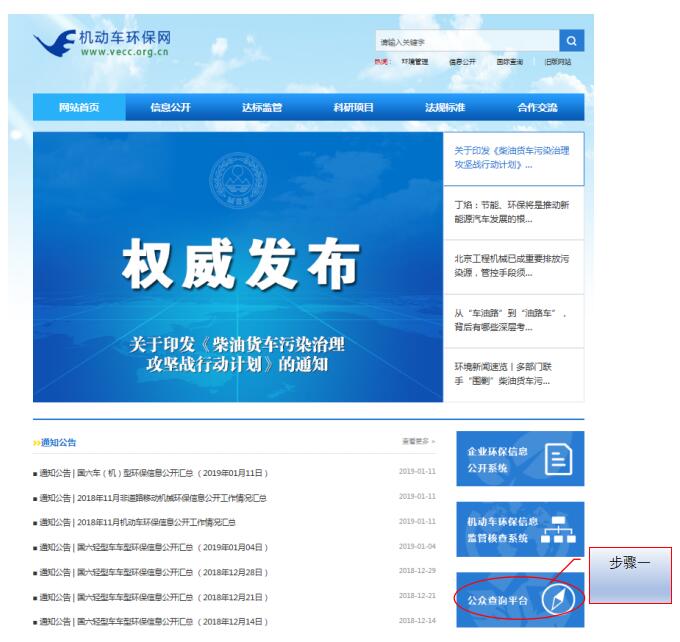
Task: Open 信息公开 in the blue navigation bar
Action: (170, 107)
